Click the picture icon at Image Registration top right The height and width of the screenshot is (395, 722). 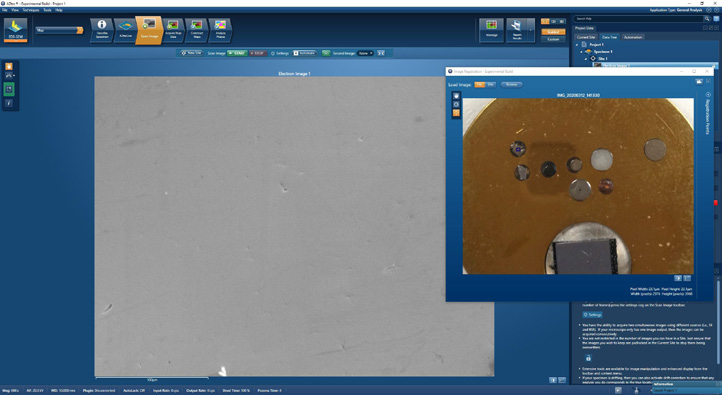(x=699, y=81)
